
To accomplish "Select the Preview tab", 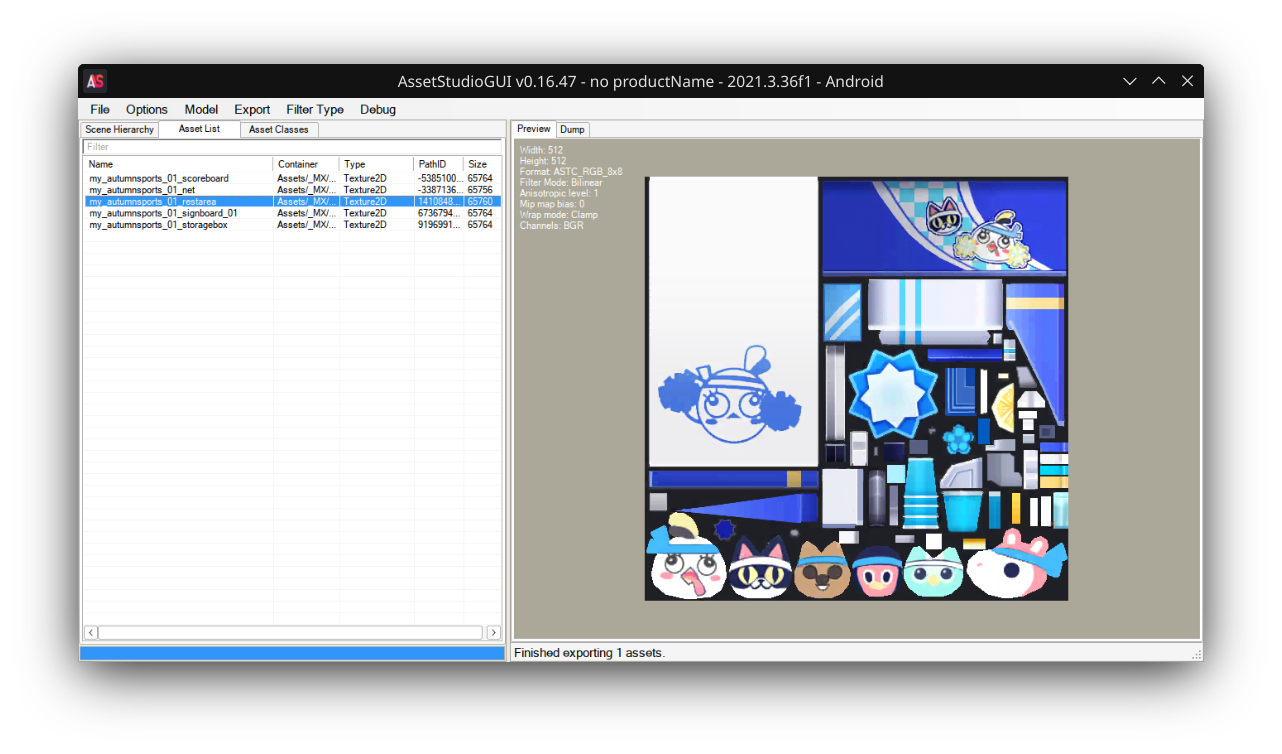I will [x=534, y=129].
